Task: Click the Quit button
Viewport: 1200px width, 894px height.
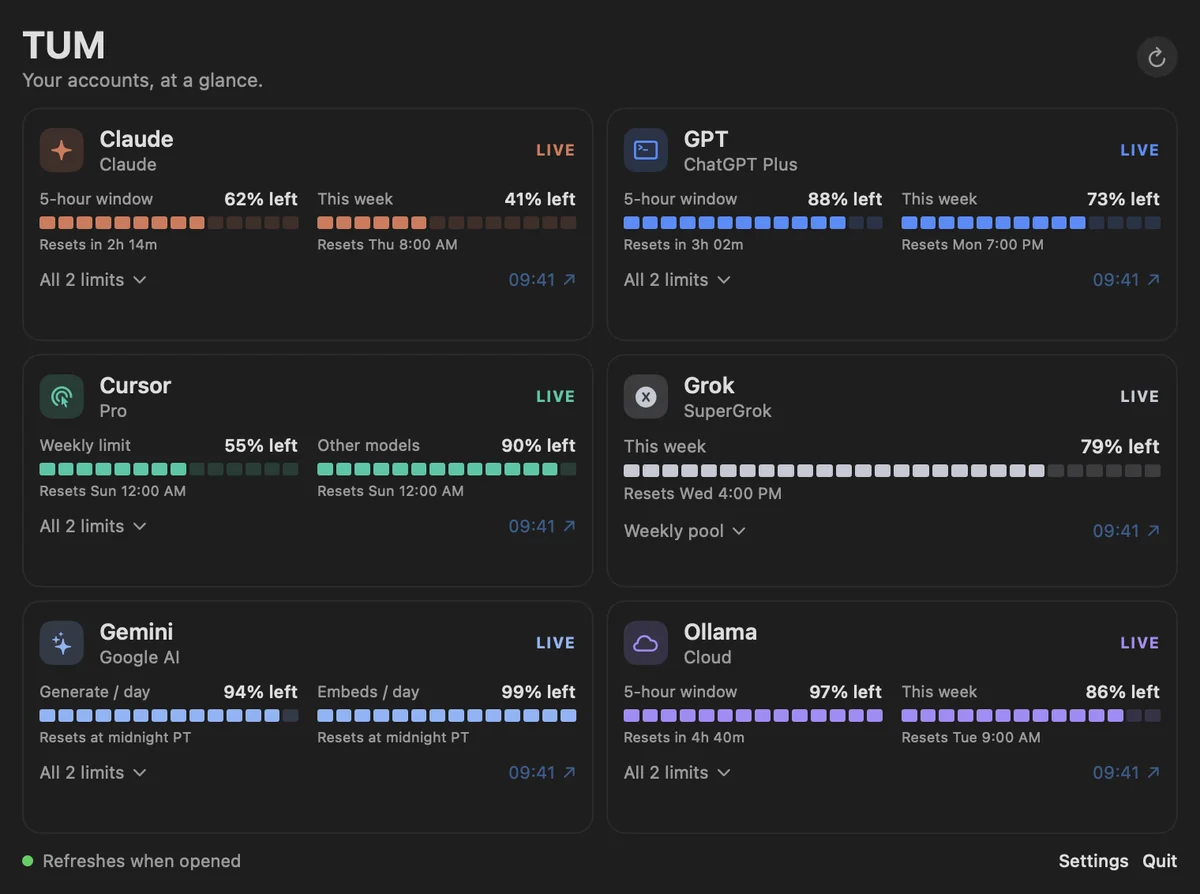Action: [x=1160, y=861]
